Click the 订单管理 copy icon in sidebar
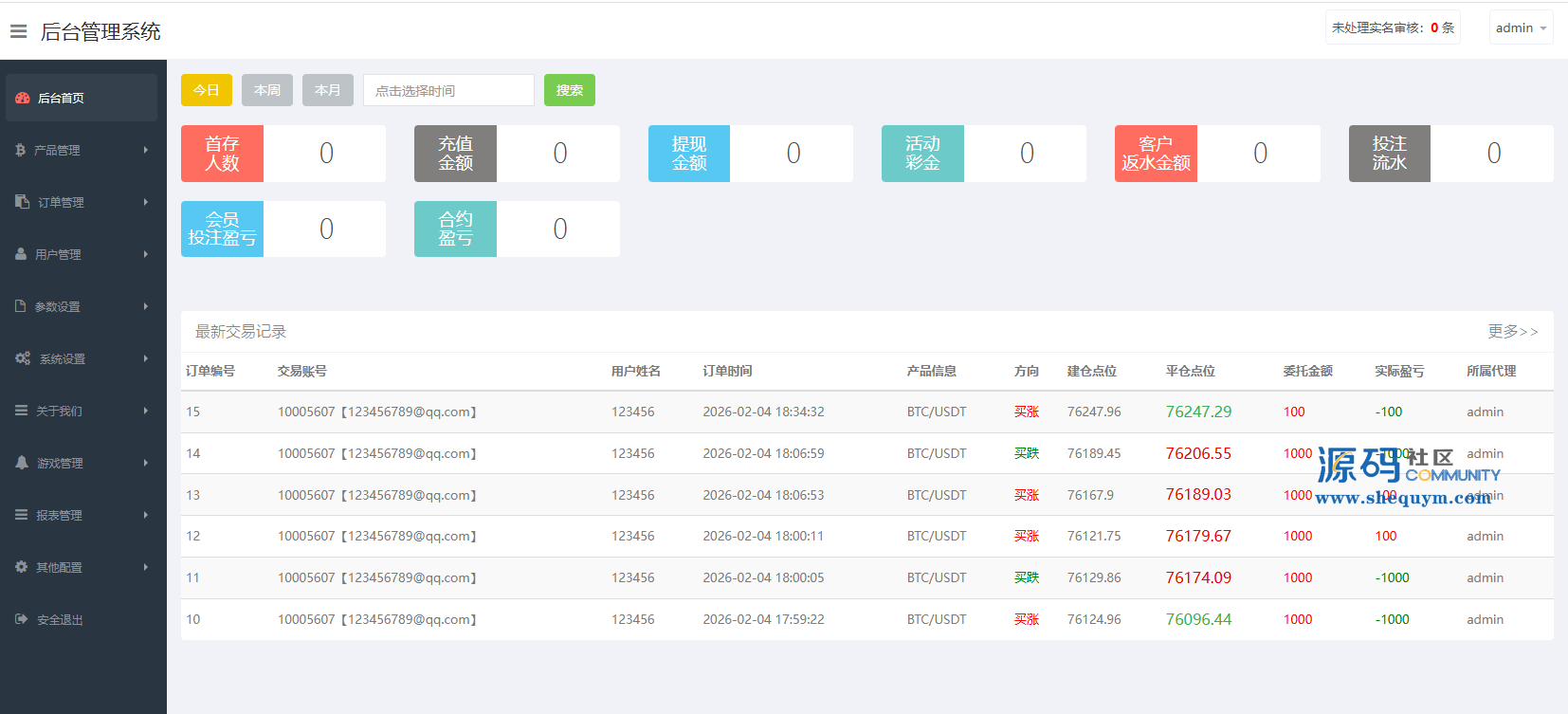1568x714 pixels. point(23,202)
